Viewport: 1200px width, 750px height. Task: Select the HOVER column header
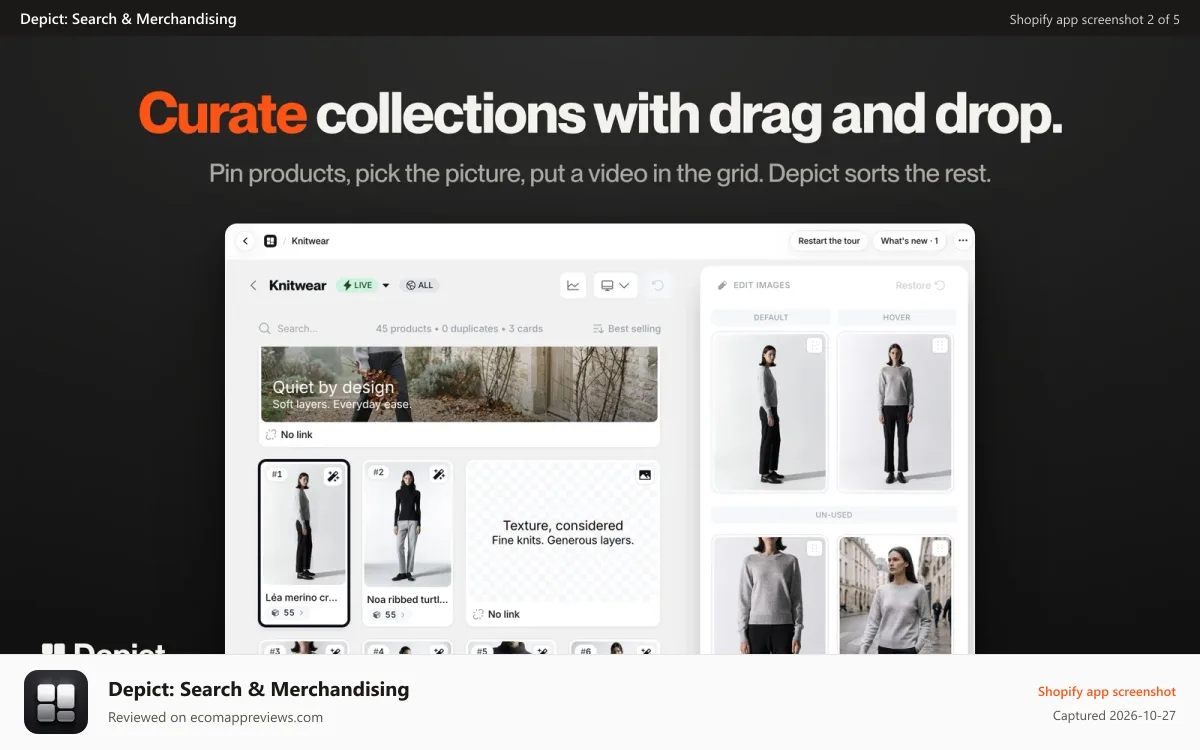[896, 317]
